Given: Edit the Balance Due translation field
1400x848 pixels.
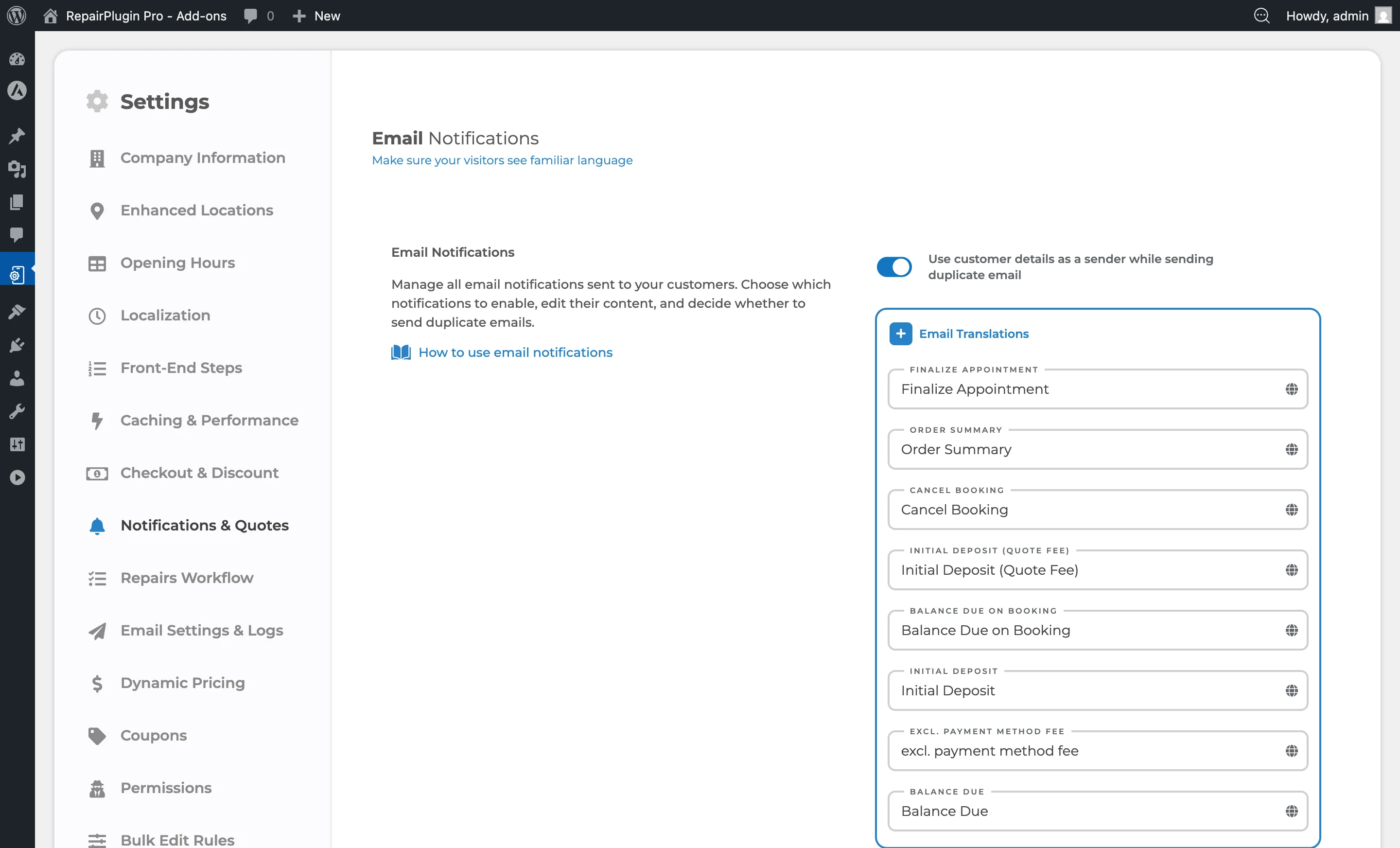Looking at the screenshot, I should tap(1080, 811).
